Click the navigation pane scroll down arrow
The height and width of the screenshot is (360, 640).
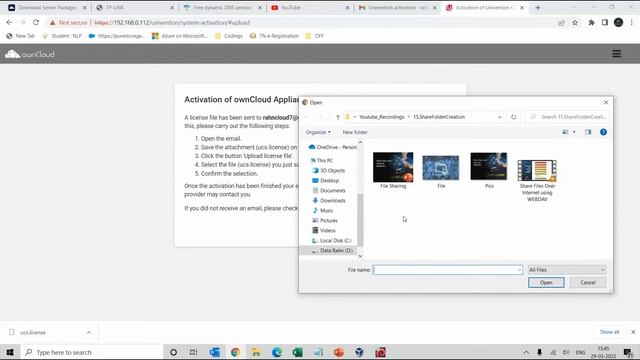pyautogui.click(x=360, y=256)
